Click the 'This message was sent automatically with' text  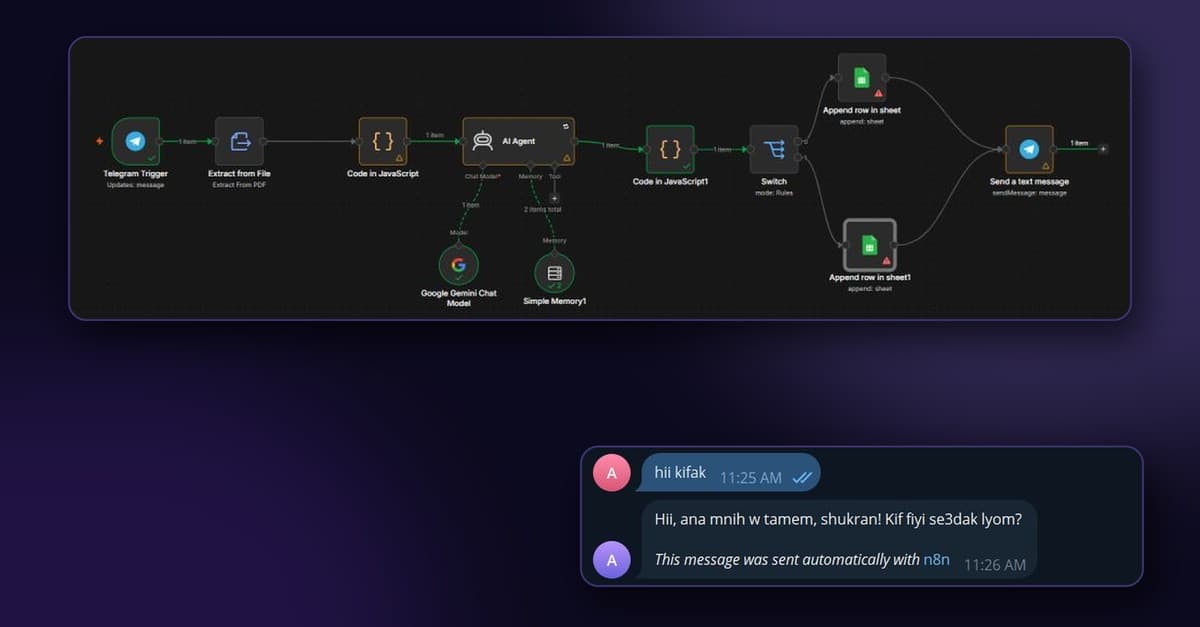pyautogui.click(x=786, y=560)
